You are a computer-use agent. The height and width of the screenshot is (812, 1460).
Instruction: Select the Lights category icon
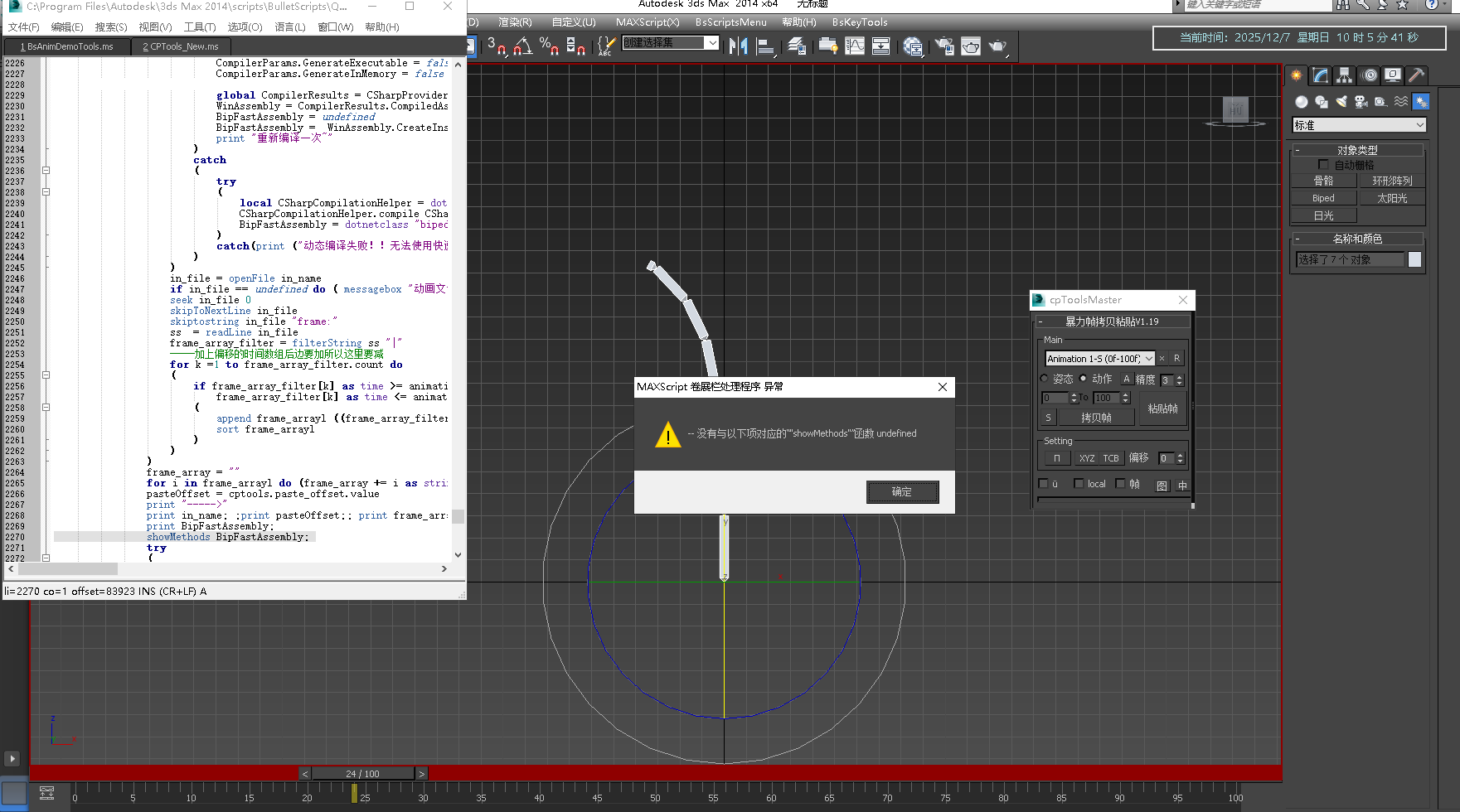1341,102
